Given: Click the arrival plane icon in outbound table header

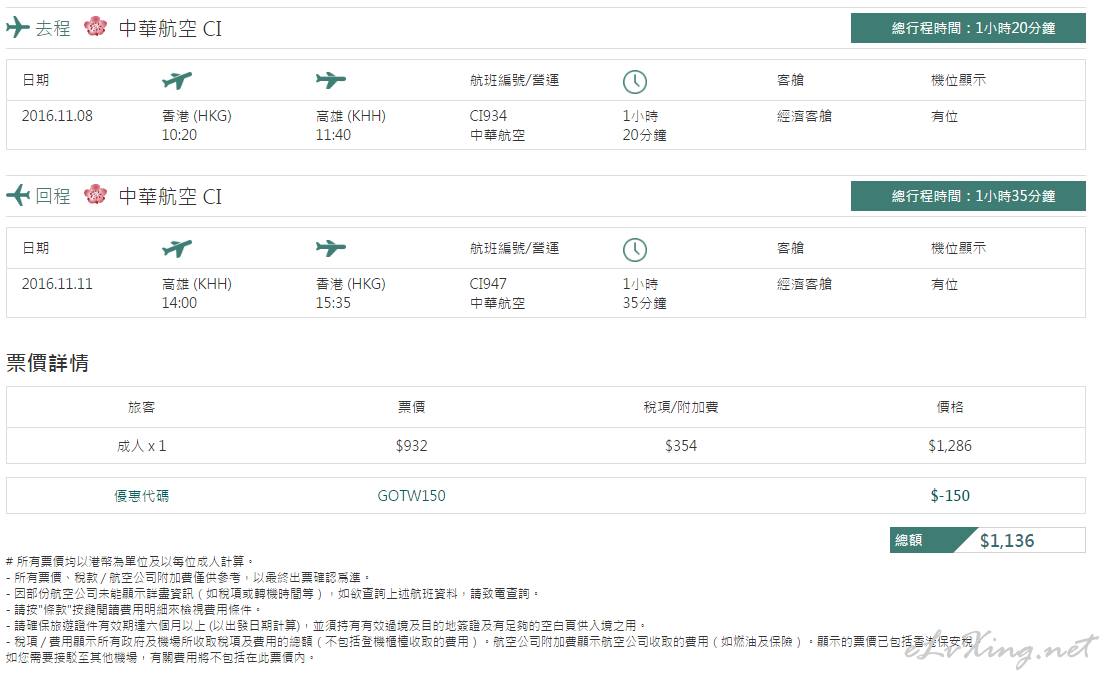Looking at the screenshot, I should (330, 80).
